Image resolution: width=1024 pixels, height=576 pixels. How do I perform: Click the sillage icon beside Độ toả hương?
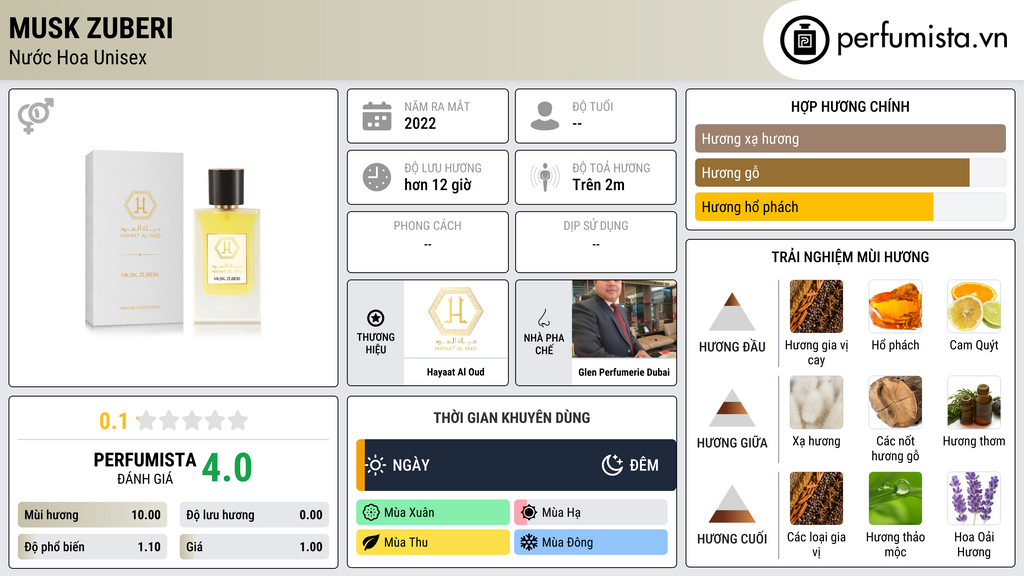pos(545,177)
